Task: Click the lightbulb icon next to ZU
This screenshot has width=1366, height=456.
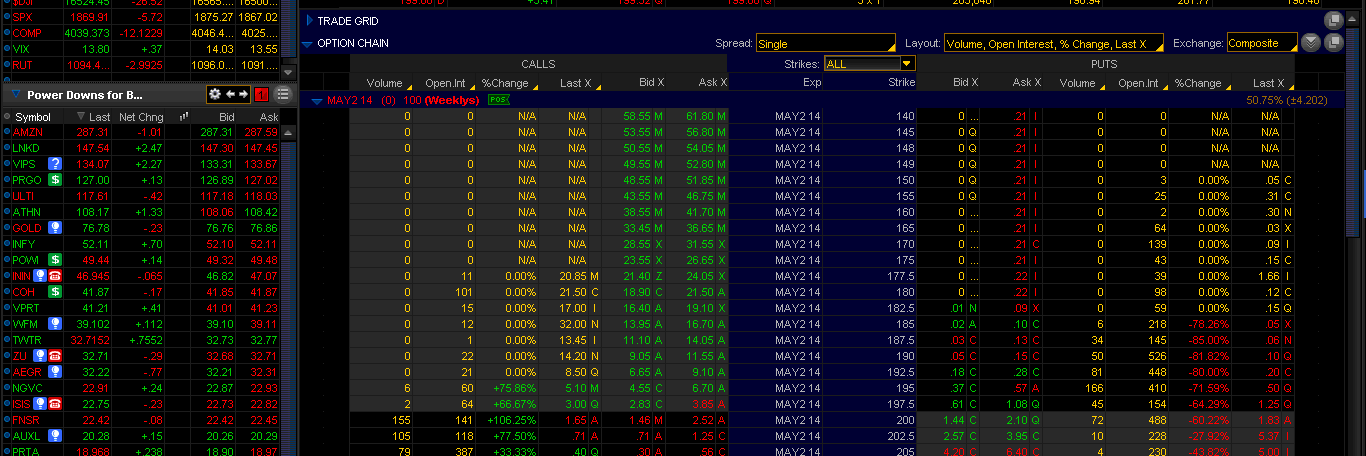Action: pyautogui.click(x=40, y=356)
